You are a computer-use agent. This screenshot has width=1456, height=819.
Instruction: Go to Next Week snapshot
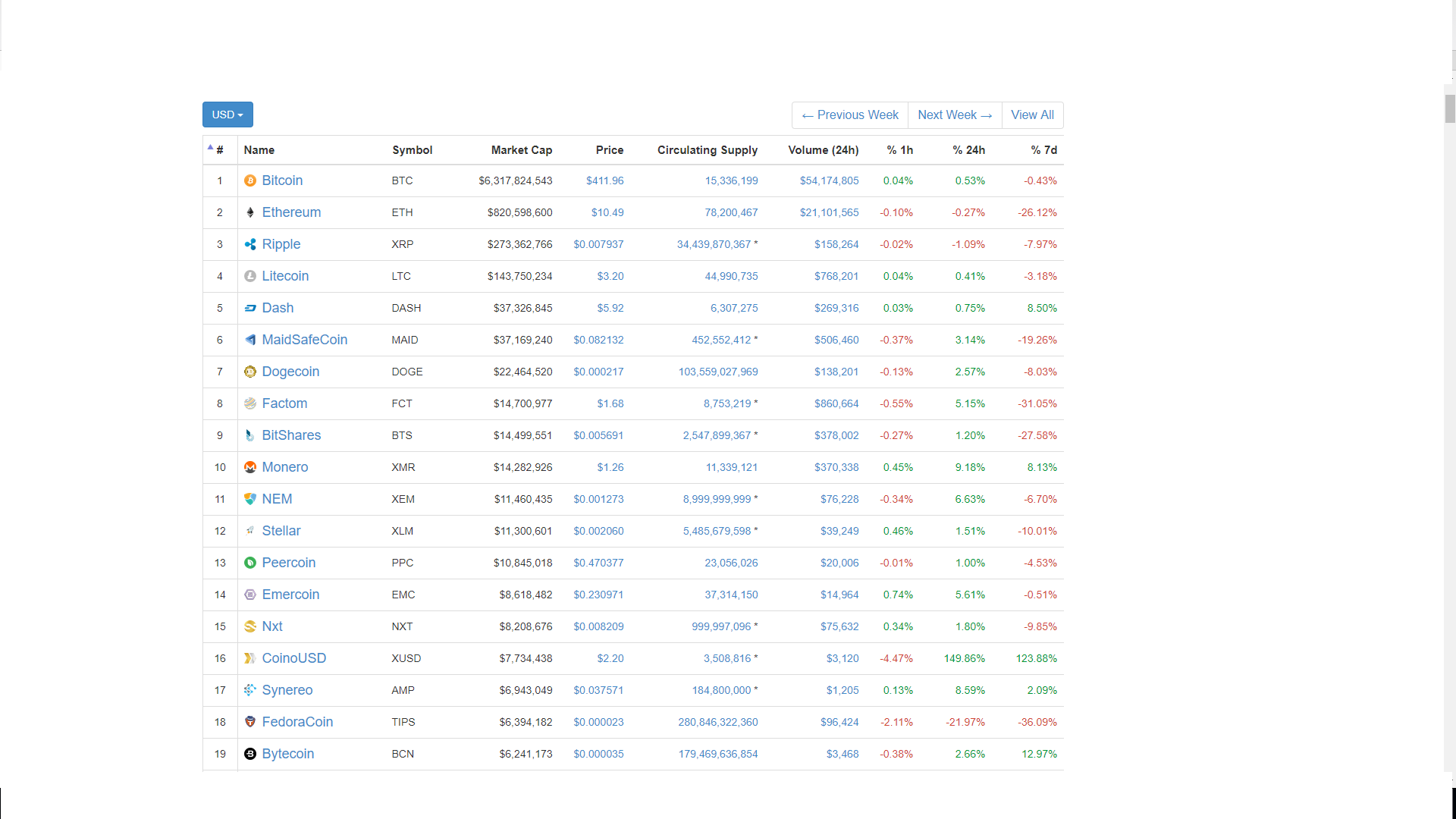click(x=955, y=115)
